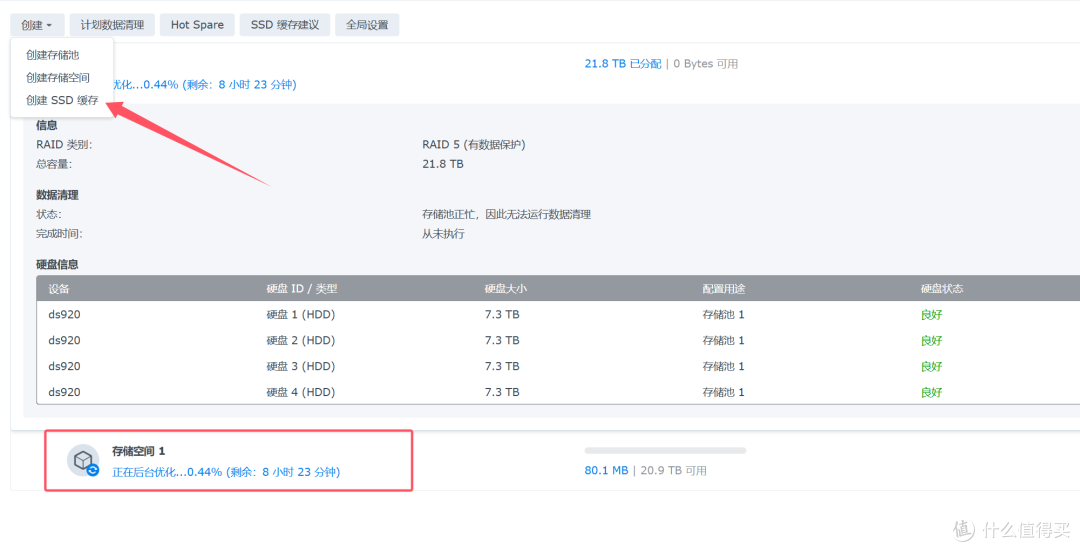This screenshot has height=552, width=1080.
Task: Open 全局设置 global settings
Action: 367,25
